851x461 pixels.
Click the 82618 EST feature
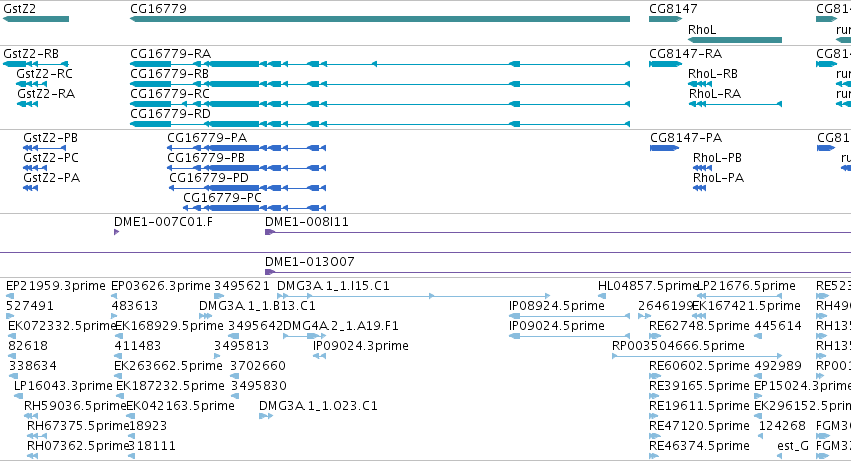pyautogui.click(x=12, y=356)
